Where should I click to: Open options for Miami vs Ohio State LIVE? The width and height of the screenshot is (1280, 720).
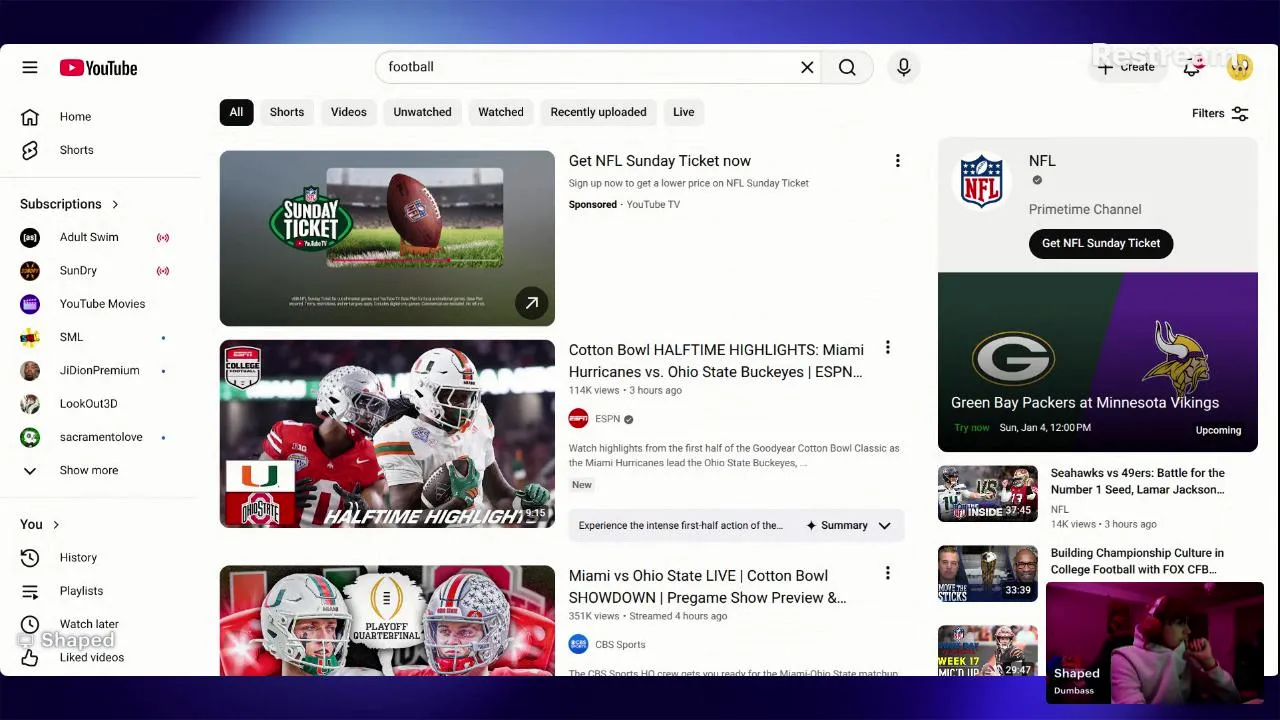click(887, 574)
